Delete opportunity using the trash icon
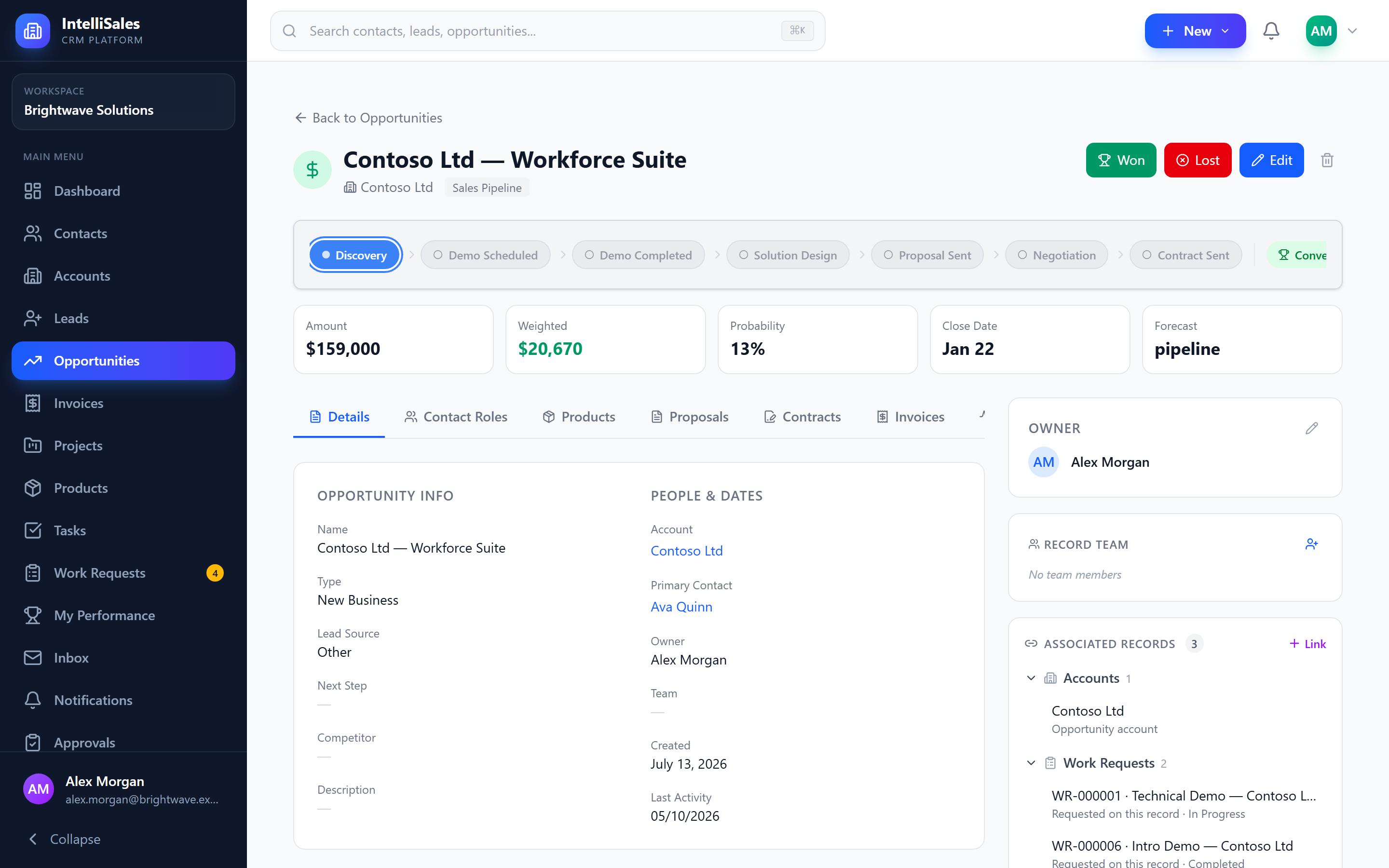 click(x=1326, y=160)
